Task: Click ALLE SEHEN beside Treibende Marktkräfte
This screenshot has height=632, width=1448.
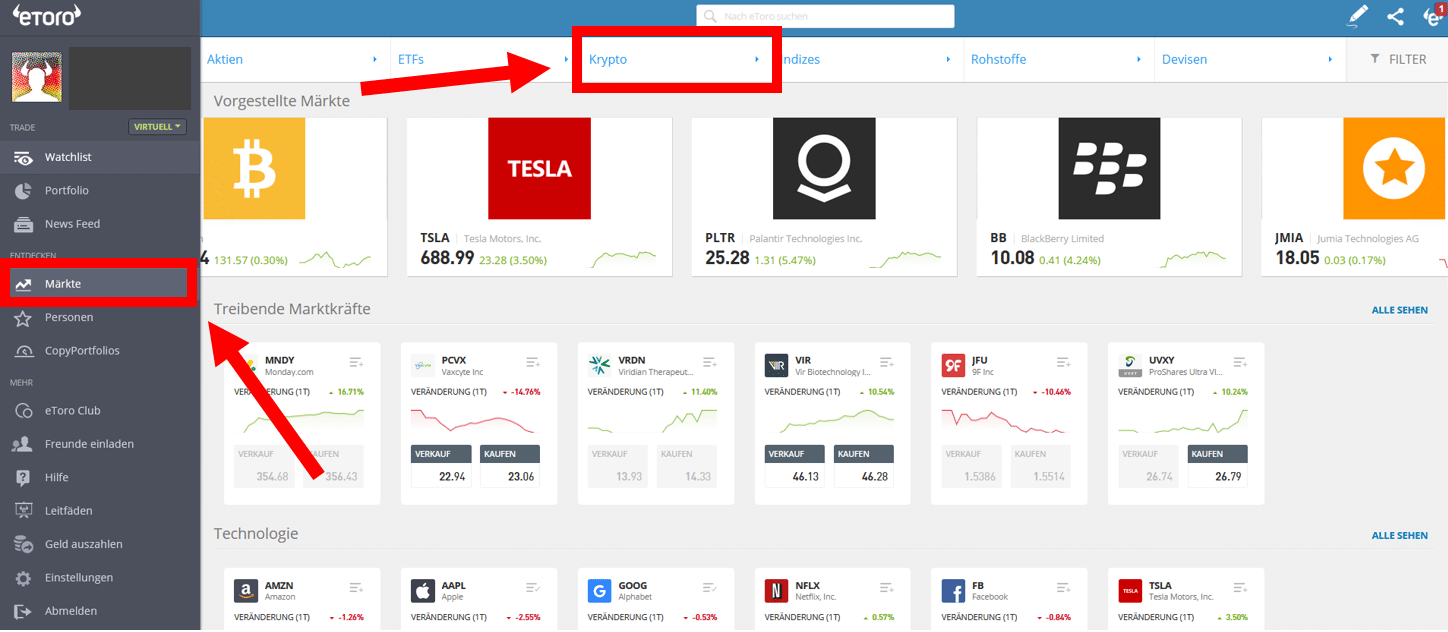Action: tap(1399, 310)
